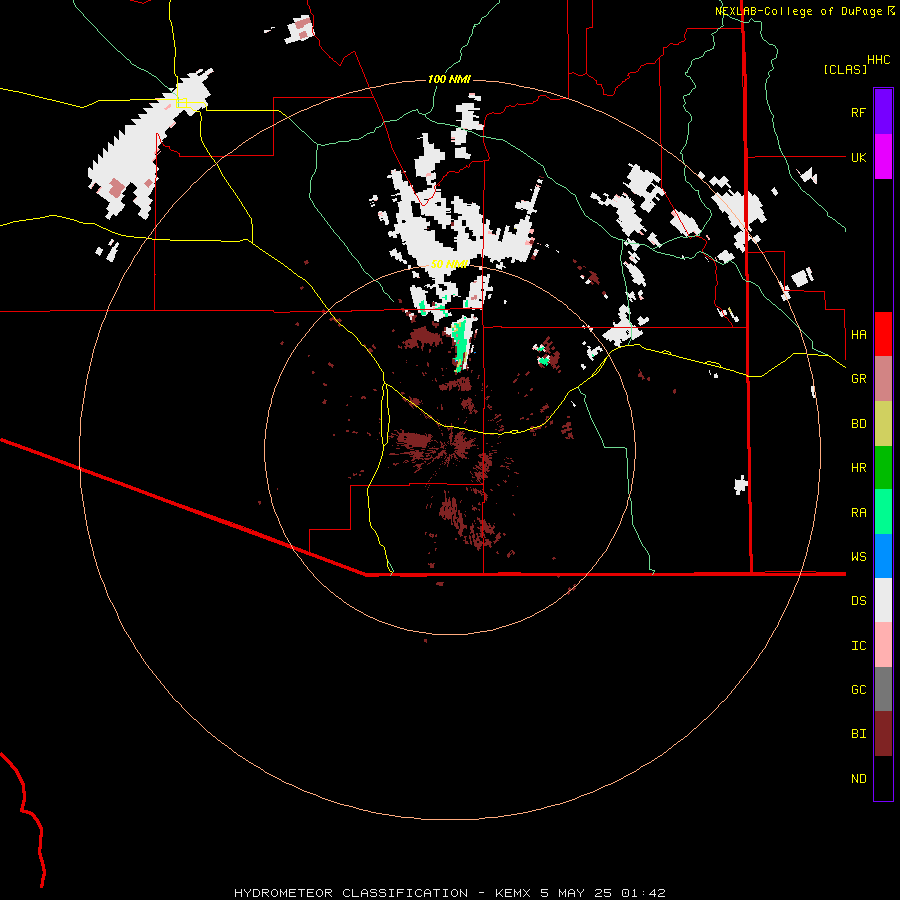The image size is (900, 900).
Task: Click the HR green legend swatch
Action: (x=883, y=467)
